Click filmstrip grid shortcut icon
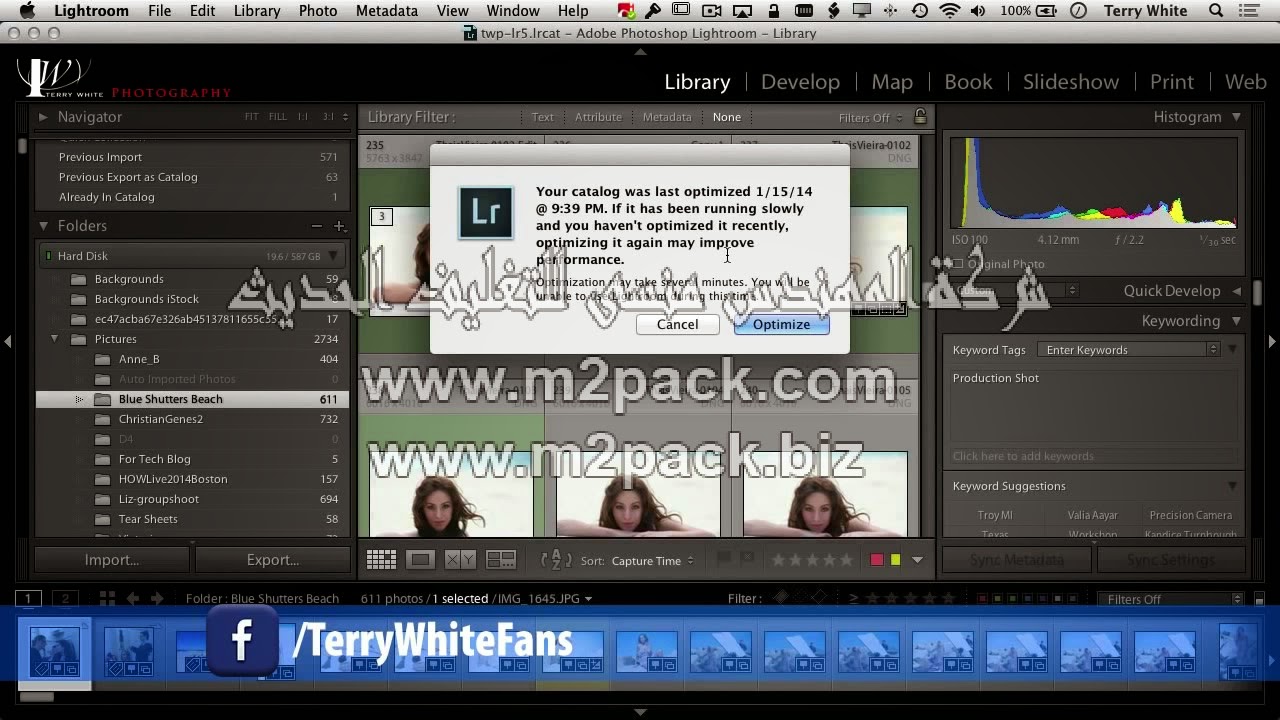The width and height of the screenshot is (1280, 720). pyautogui.click(x=107, y=599)
